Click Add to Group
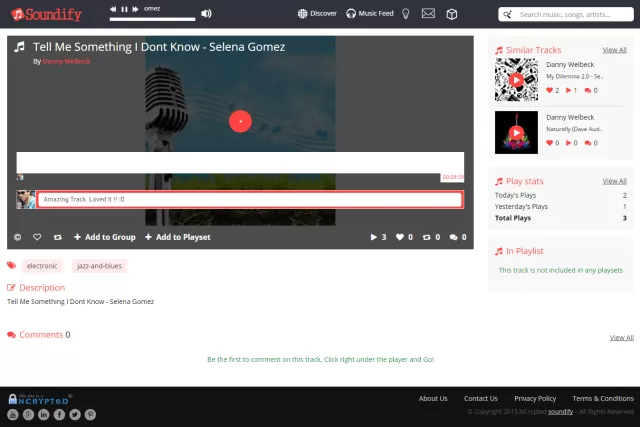 [x=105, y=237]
